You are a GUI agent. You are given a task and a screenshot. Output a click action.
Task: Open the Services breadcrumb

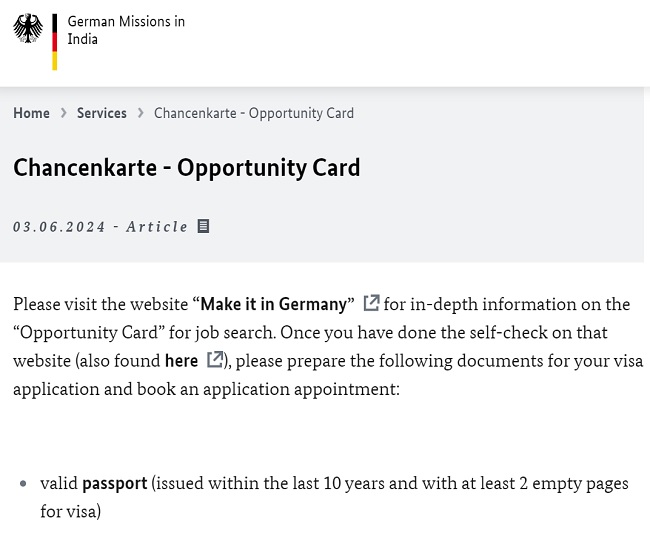tap(102, 113)
